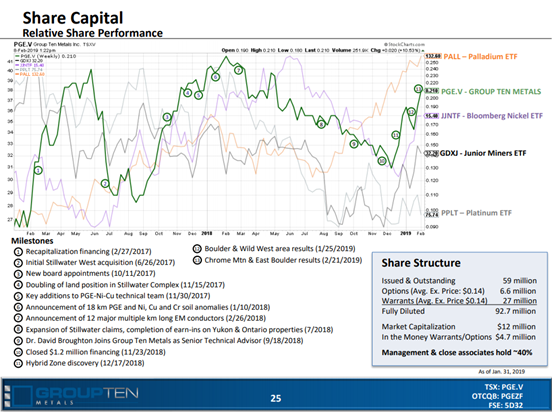Select 'Expansion of Stillwater claims' milestone
This screenshot has height=412, width=552.
click(179, 330)
